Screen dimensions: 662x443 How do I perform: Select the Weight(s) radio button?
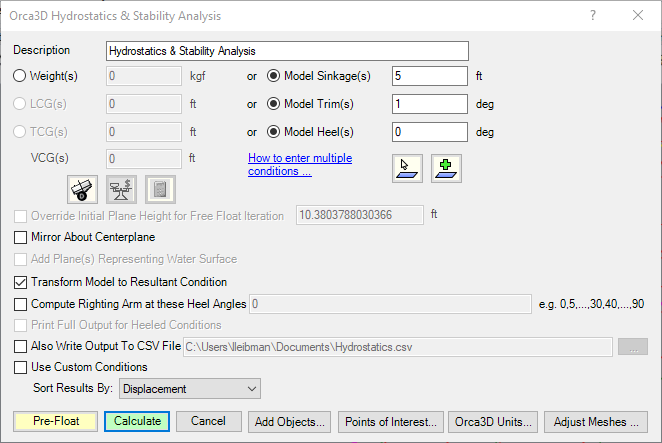[19, 76]
